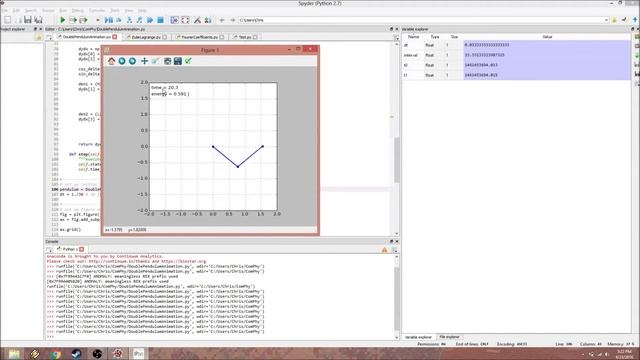Screen dimensions: 640x360
Task: Select the interval variable value cell
Action: click(x=547, y=55)
